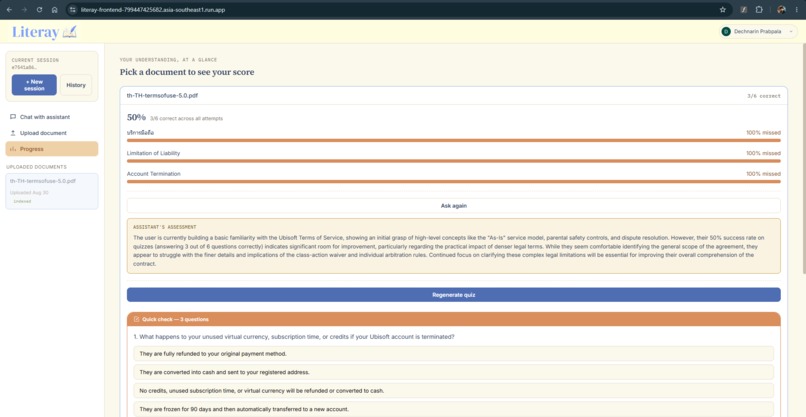Bookmark this page with the star icon
The height and width of the screenshot is (417, 806).
point(722,10)
